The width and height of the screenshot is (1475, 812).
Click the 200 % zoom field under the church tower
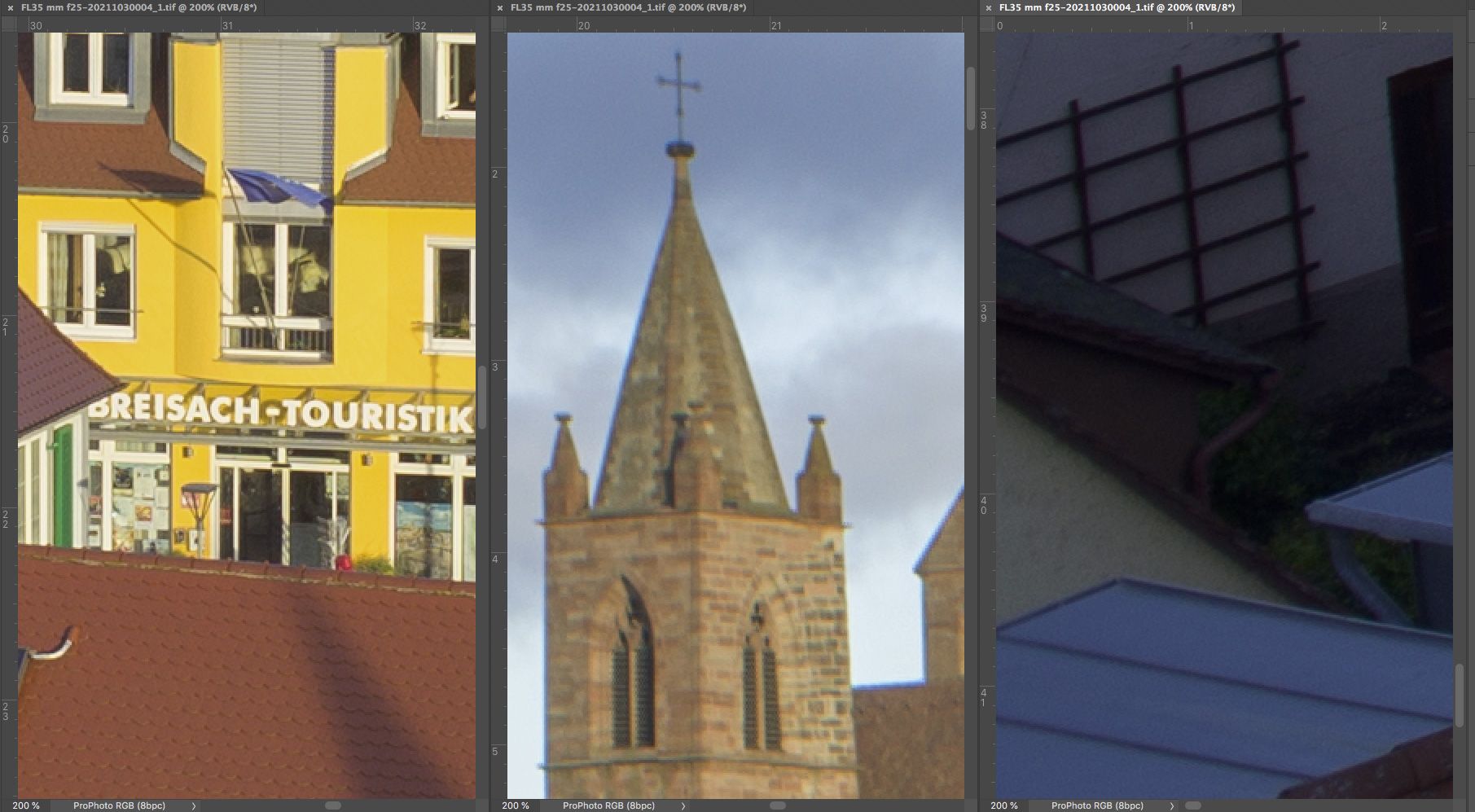(515, 805)
